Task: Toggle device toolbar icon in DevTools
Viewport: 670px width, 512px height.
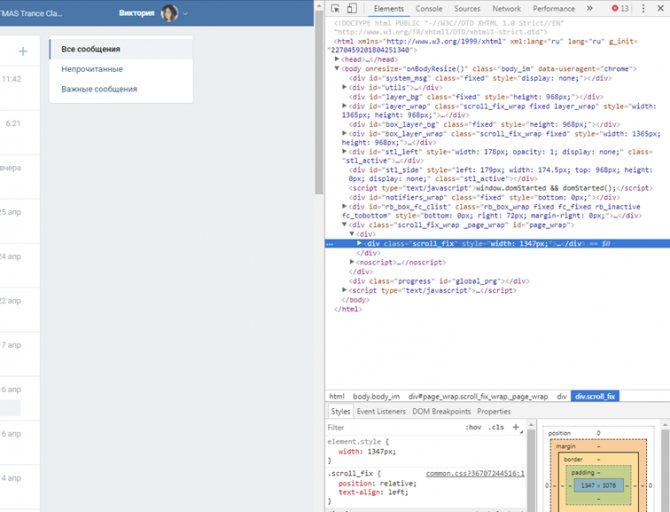Action: pyautogui.click(x=352, y=9)
